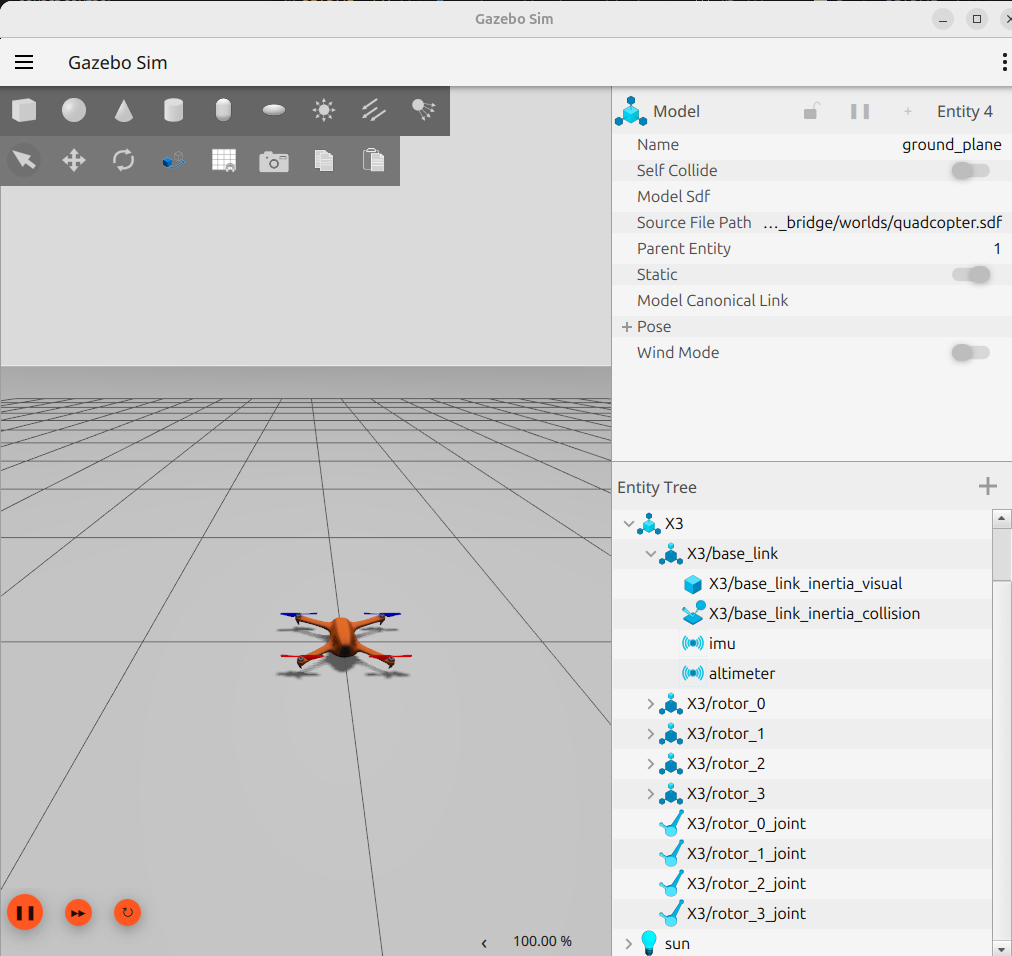Open the grid configuration tool
Image resolution: width=1012 pixels, height=956 pixels.
tap(224, 160)
